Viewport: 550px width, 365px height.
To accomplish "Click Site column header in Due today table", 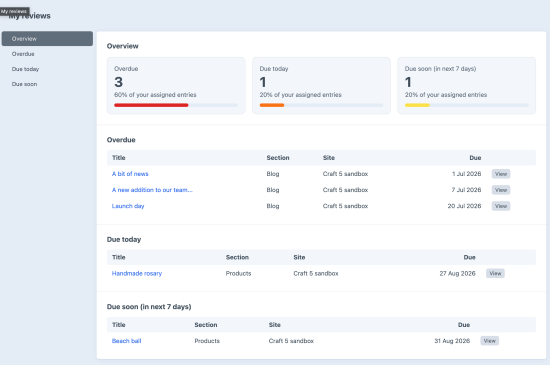I will [x=299, y=257].
